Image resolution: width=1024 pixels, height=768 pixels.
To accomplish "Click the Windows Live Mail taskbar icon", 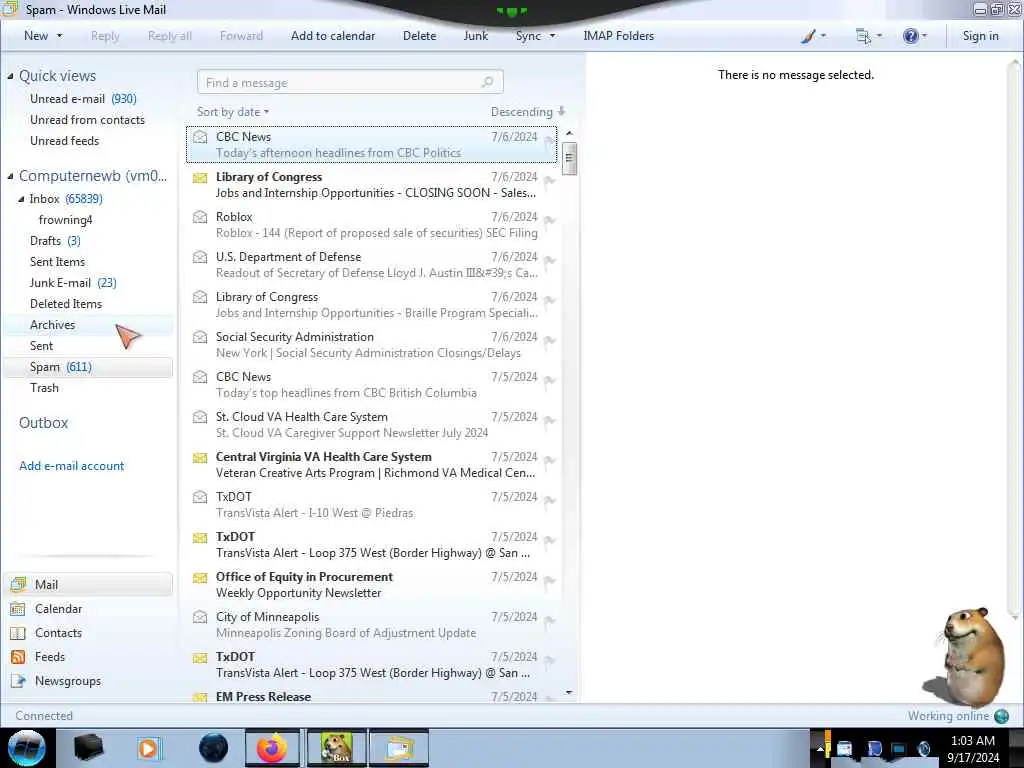I will (x=399, y=748).
